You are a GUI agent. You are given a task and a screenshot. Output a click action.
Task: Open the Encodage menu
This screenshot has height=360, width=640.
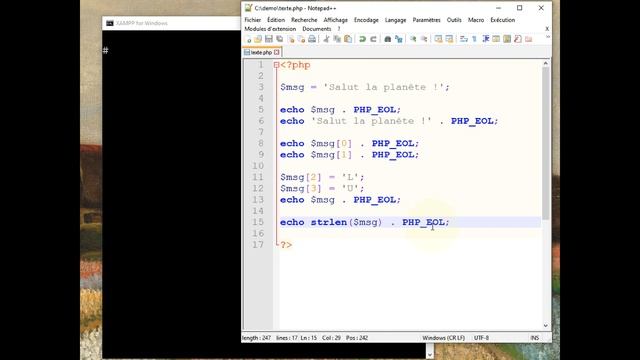coord(366,20)
